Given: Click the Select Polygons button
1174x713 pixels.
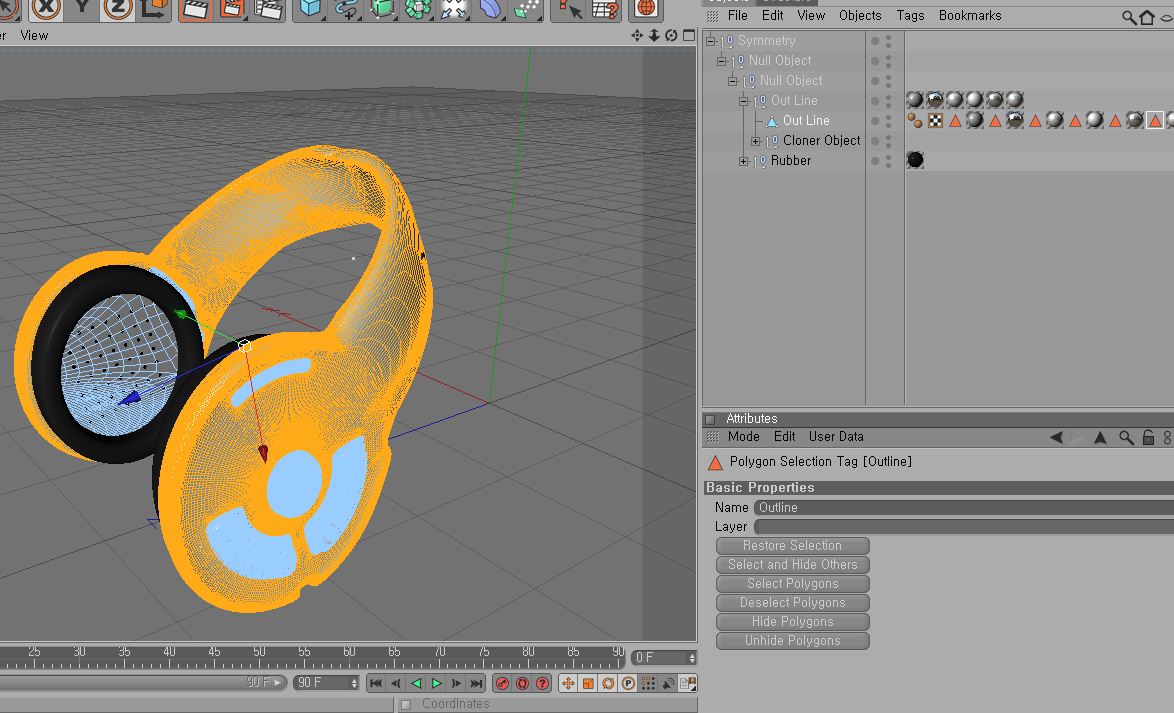Looking at the screenshot, I should click(x=792, y=584).
